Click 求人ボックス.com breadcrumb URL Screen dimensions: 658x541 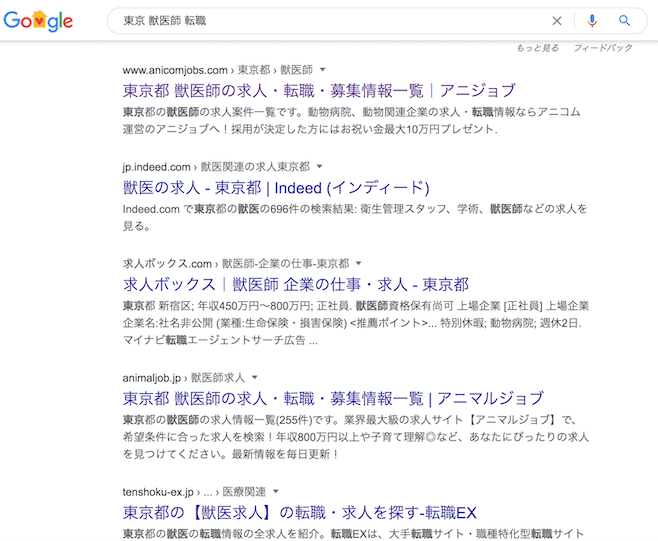point(236,264)
